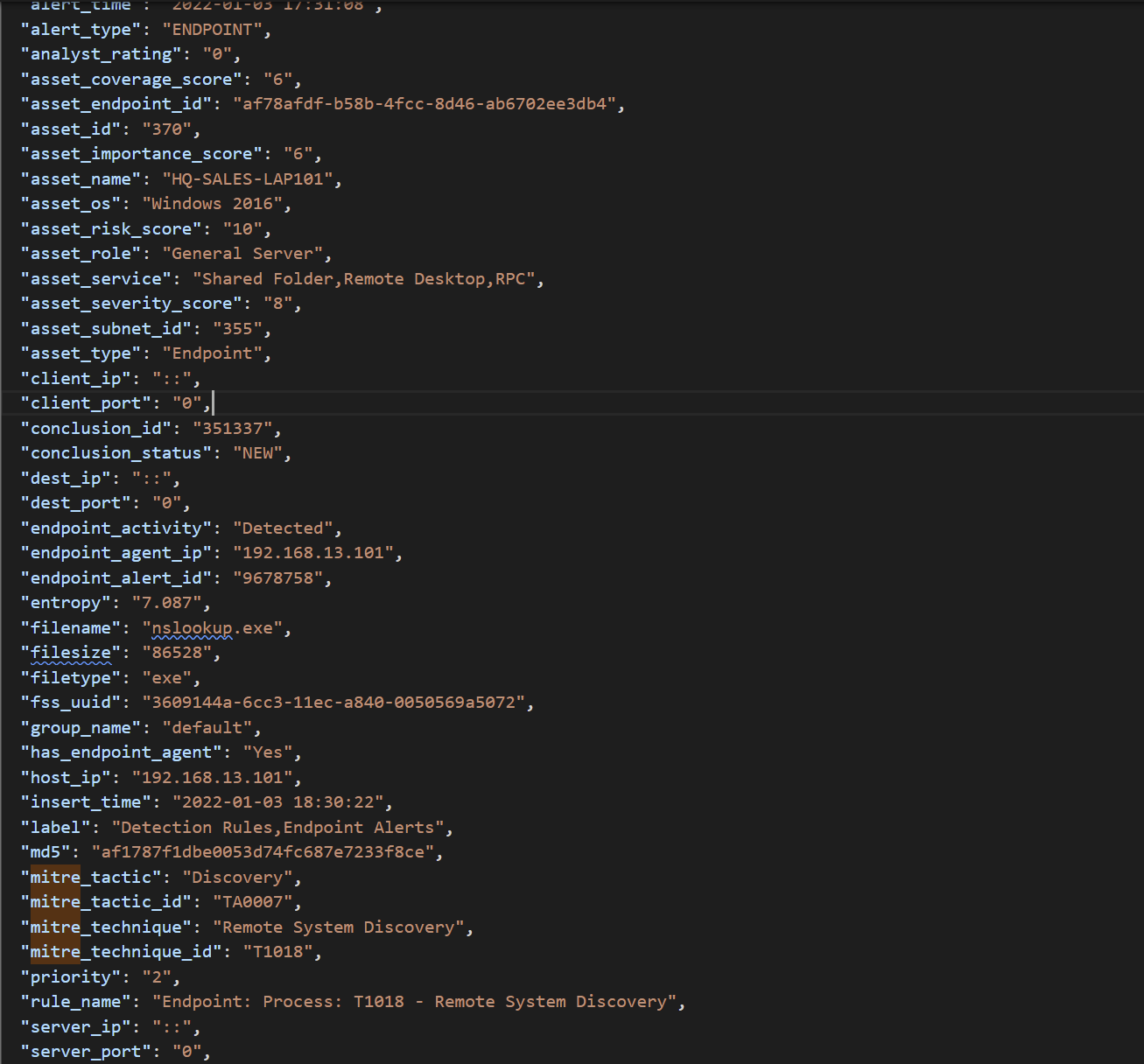Viewport: 1144px width, 1064px height.
Task: Click the group_name value "default"
Action: click(x=207, y=728)
